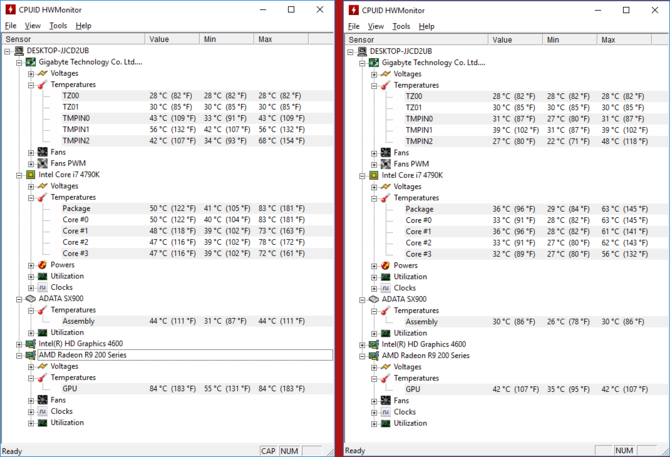Click the Value column header in the left window

tap(172, 39)
